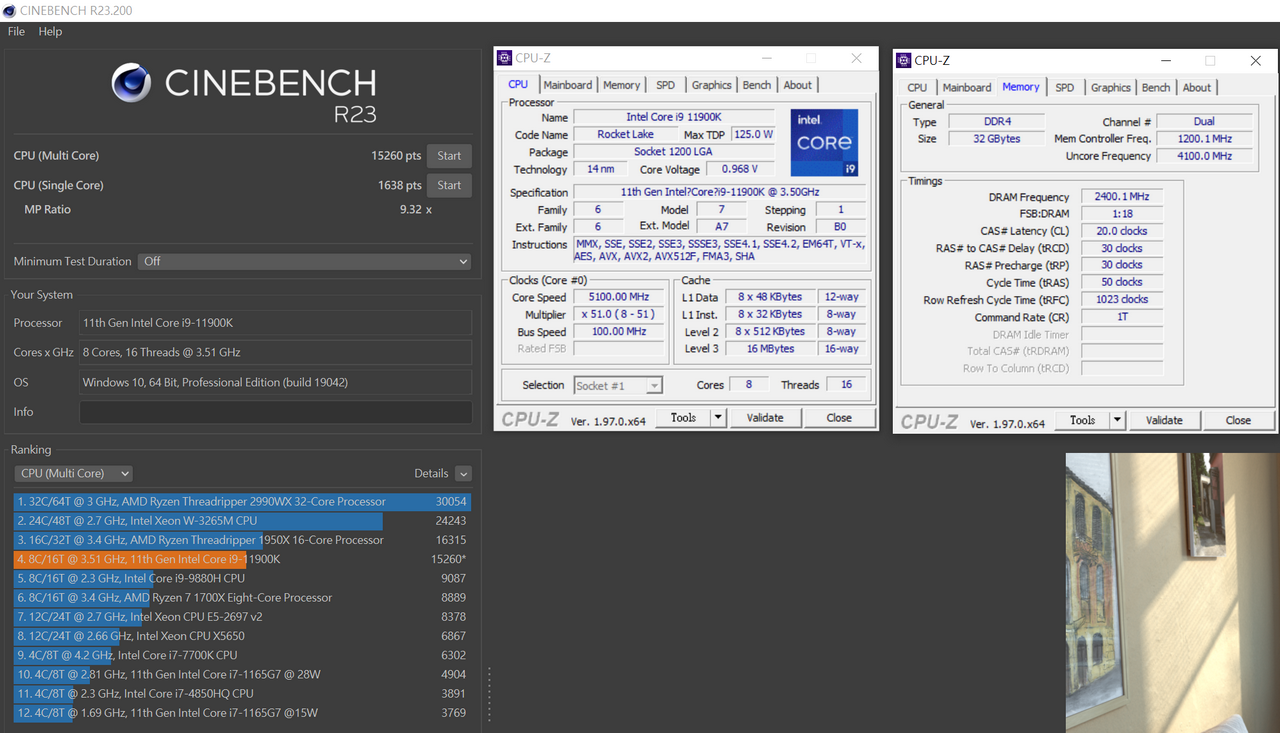Image resolution: width=1280 pixels, height=733 pixels.
Task: Select Ryzen 7 1700X ranking row
Action: (242, 598)
